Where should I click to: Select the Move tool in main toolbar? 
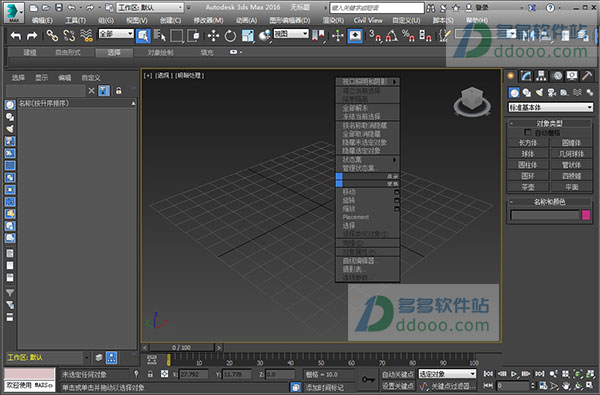213,36
